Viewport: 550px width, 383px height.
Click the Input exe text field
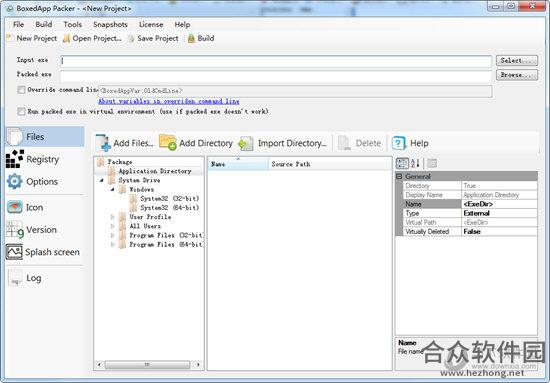point(276,61)
